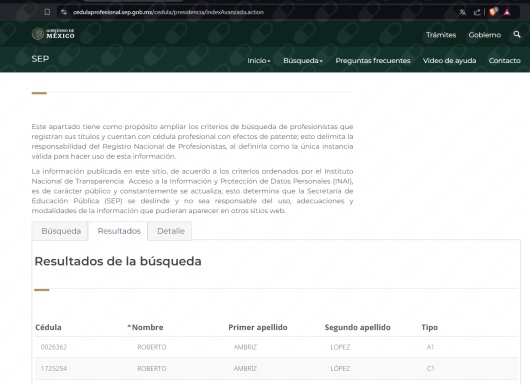Select the Resultados tab
Screen dimensions: 530x385
[118, 231]
